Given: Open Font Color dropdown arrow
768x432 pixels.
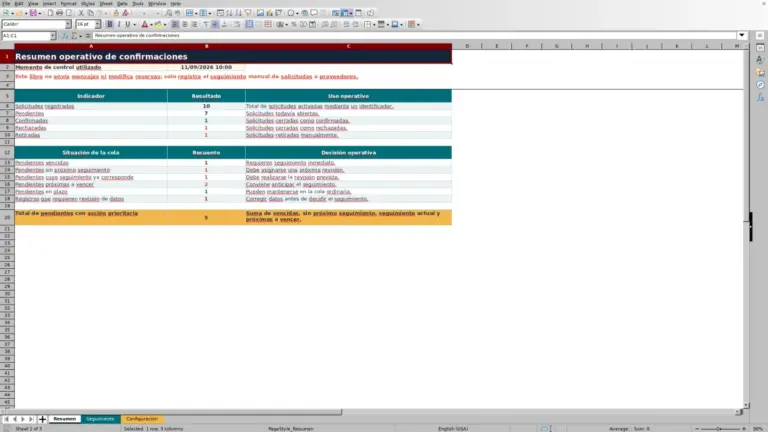Looking at the screenshot, I should (151, 24).
